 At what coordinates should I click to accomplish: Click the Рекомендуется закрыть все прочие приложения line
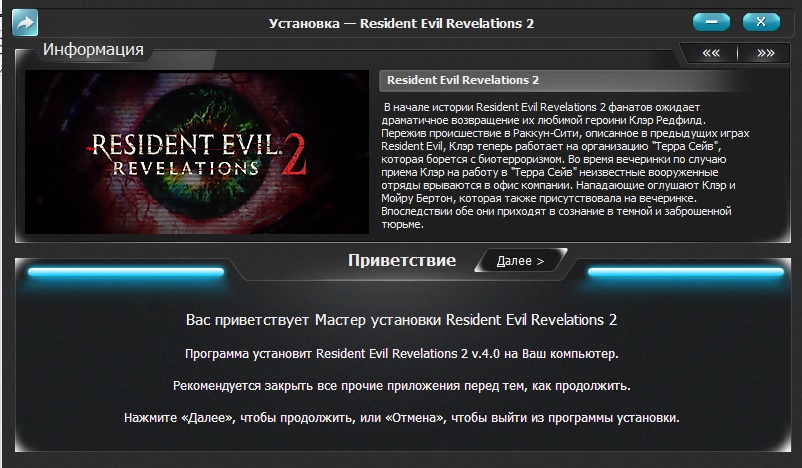402,385
